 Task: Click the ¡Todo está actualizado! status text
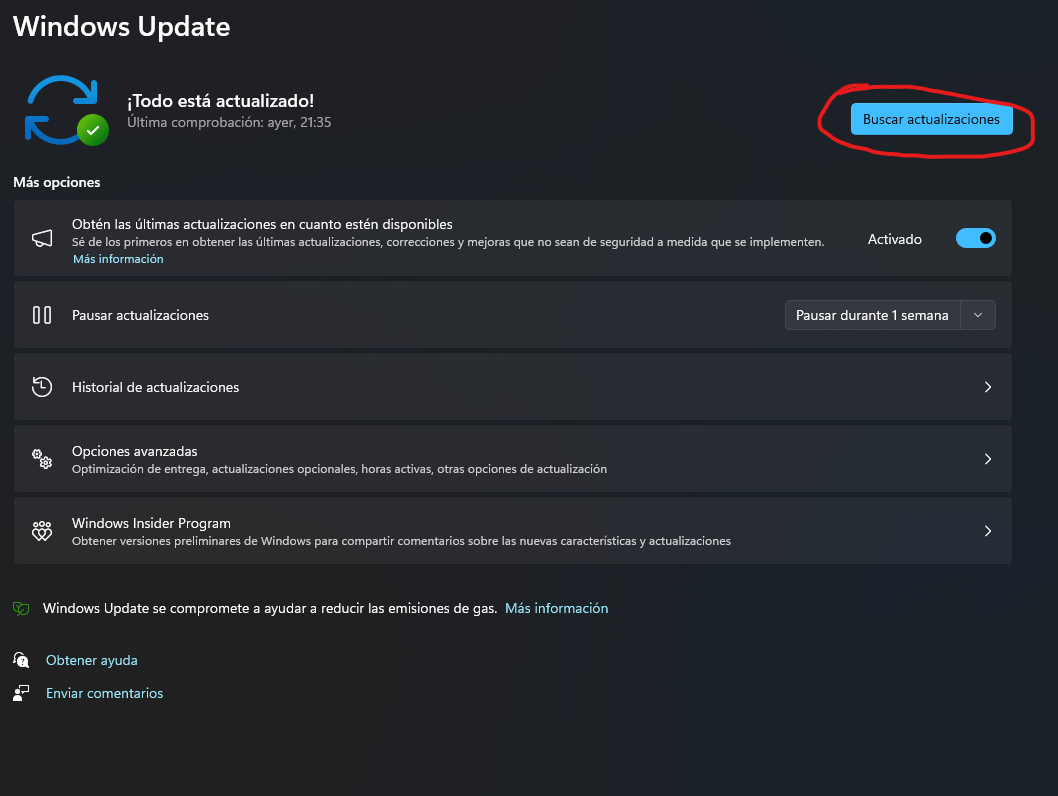tap(221, 101)
